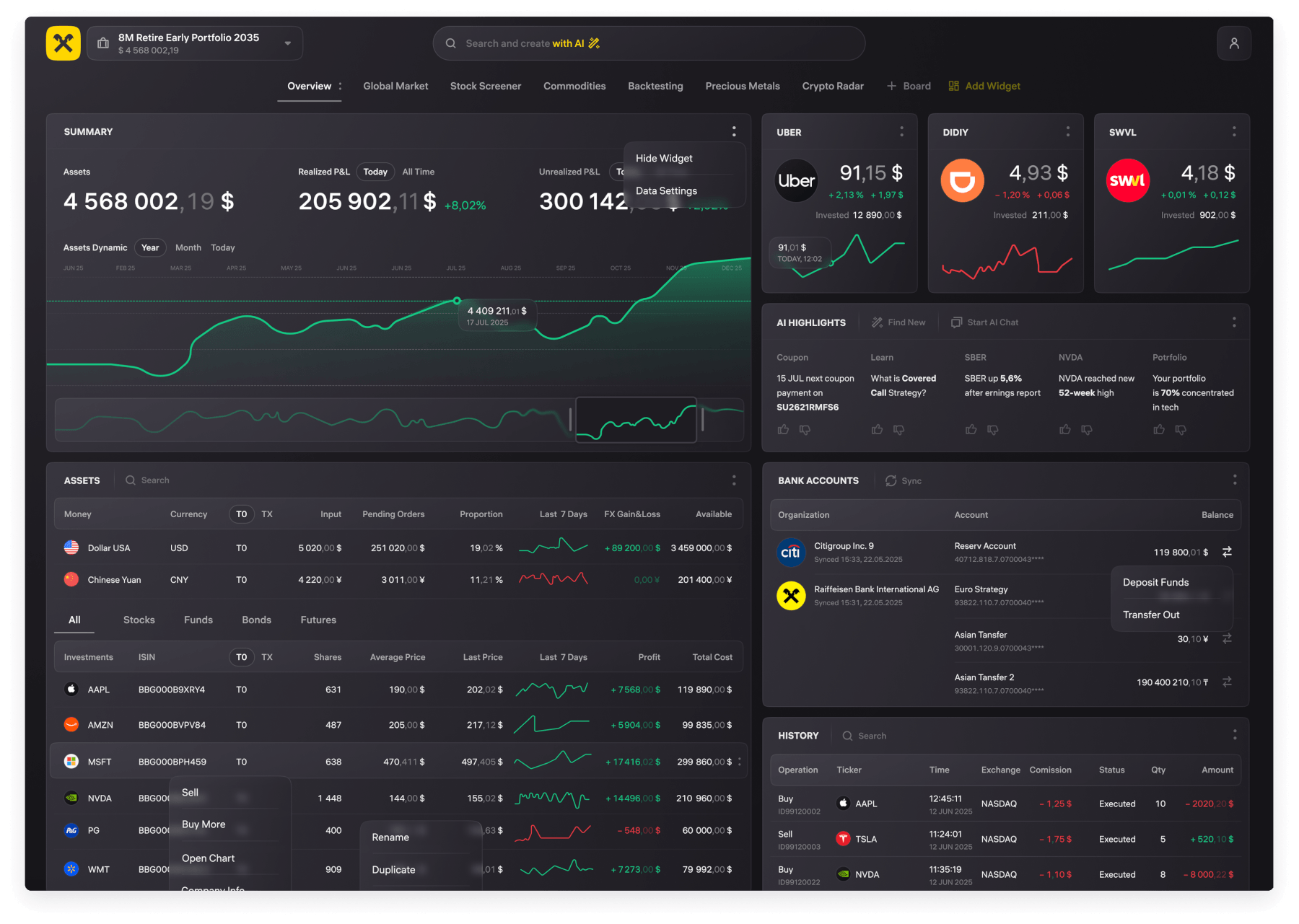Thumbs down the Coupon highlight
Screen dimensions: 1299x924
coord(805,430)
